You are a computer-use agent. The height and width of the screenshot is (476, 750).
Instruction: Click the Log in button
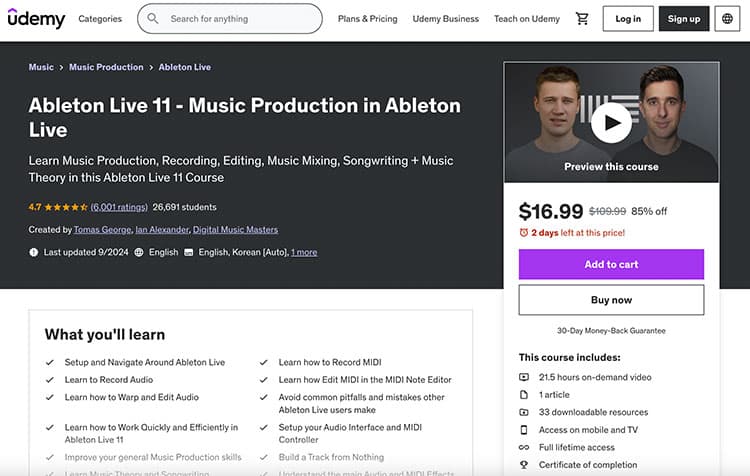click(x=628, y=19)
